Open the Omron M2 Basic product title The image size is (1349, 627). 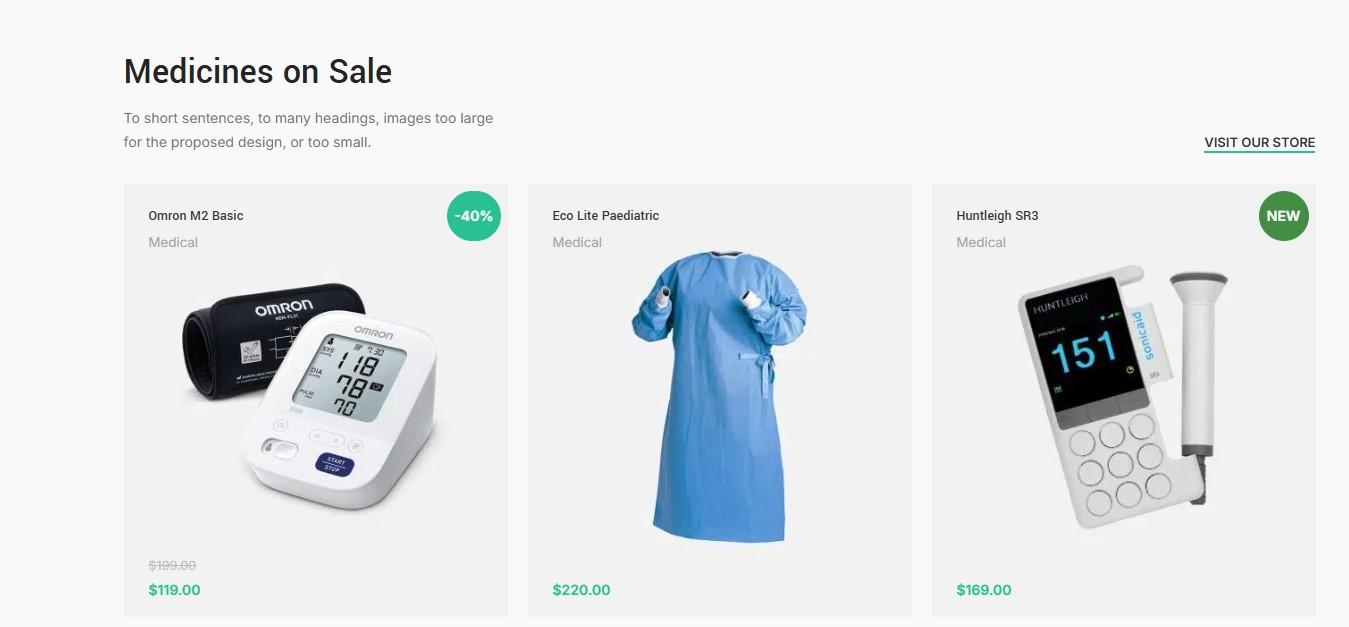click(x=196, y=215)
